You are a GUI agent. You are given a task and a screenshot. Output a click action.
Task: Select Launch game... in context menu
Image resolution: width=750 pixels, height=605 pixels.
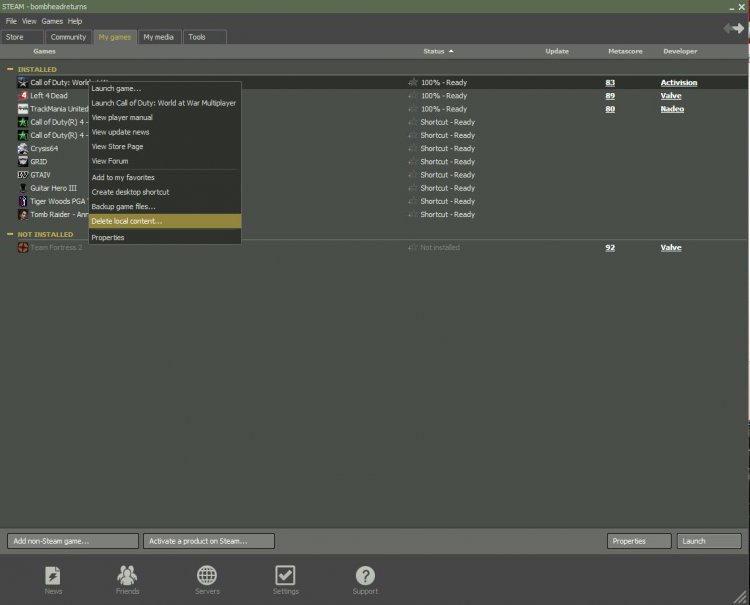pos(165,88)
